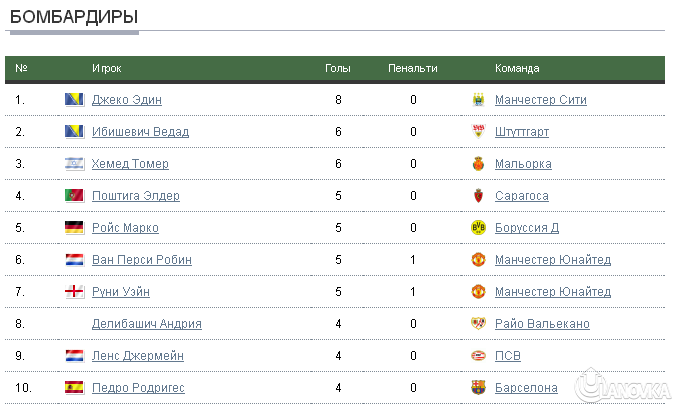Open player link Джеко Эдин
Viewport: 682px width, 411px height.
(126, 100)
